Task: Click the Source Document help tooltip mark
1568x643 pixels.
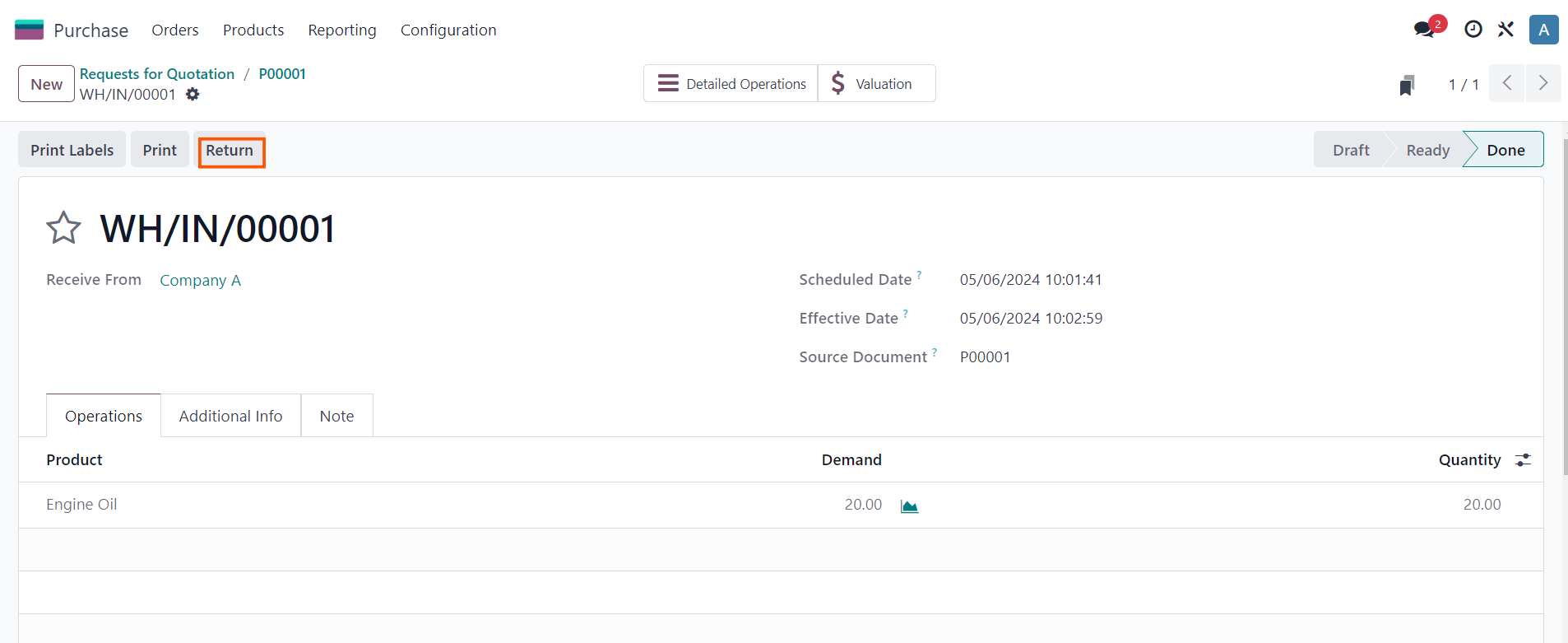Action: pyautogui.click(x=935, y=352)
